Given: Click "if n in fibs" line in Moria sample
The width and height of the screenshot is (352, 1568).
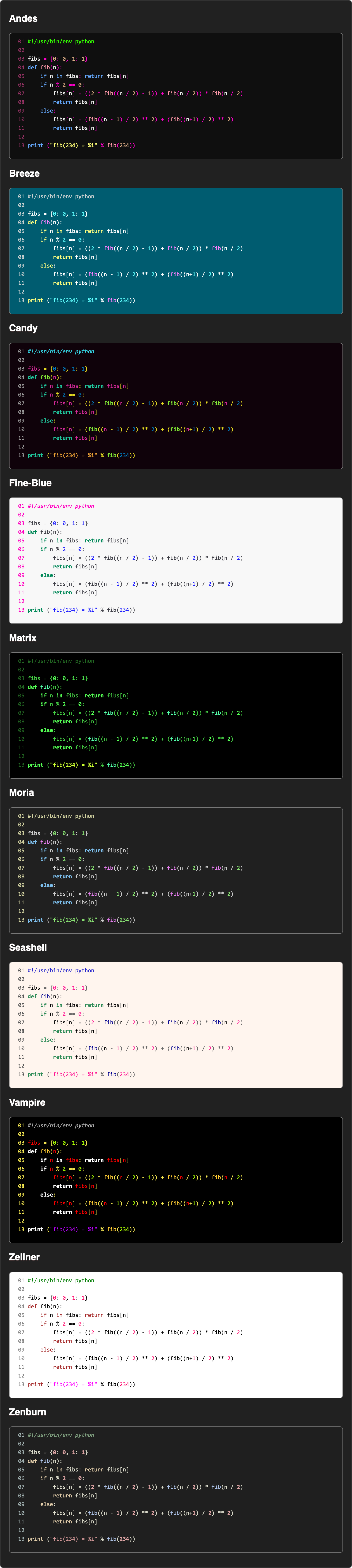Looking at the screenshot, I should pyautogui.click(x=85, y=850).
